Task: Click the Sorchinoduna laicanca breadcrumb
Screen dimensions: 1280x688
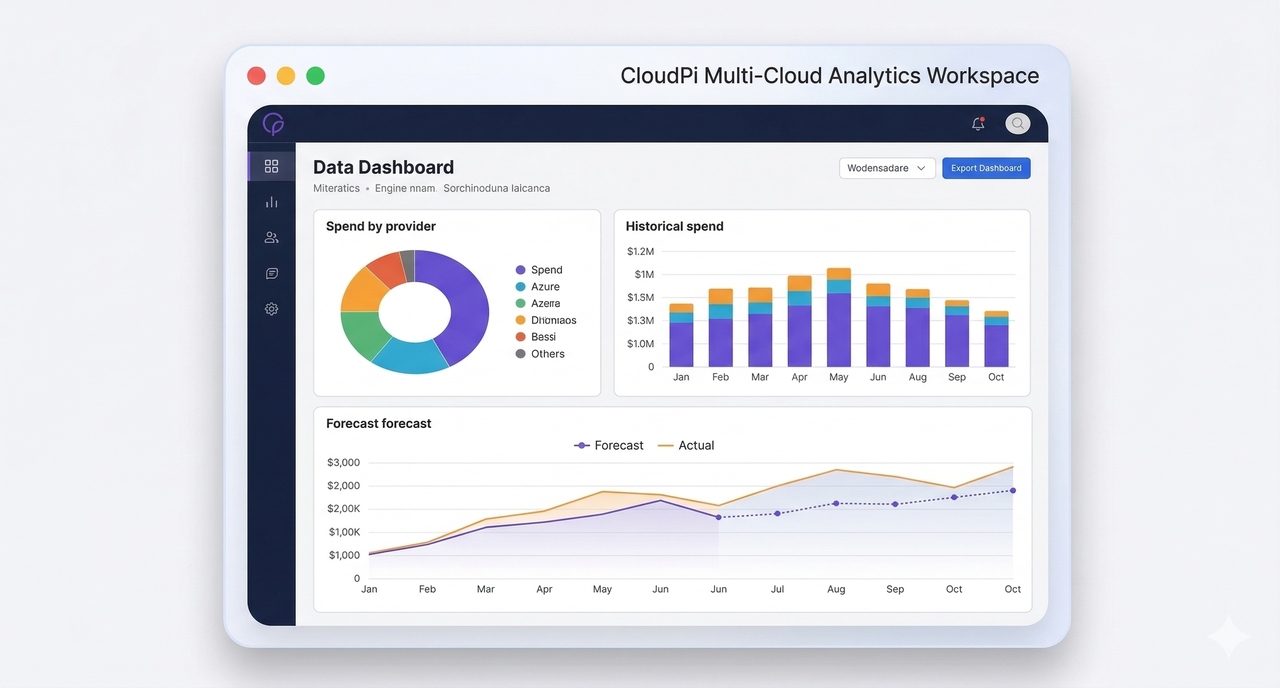Action: pos(496,188)
